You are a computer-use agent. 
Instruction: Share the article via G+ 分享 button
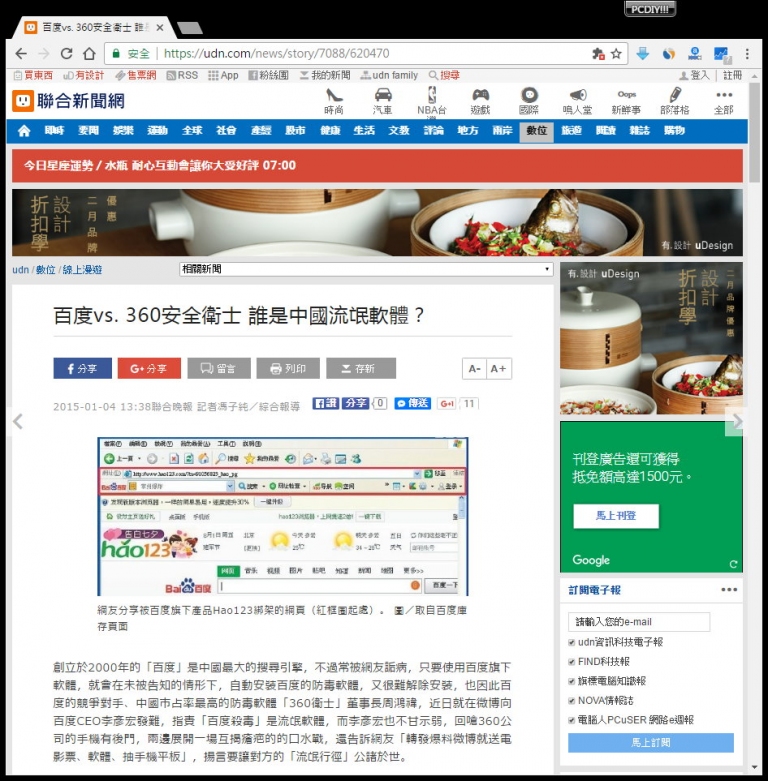coord(149,369)
